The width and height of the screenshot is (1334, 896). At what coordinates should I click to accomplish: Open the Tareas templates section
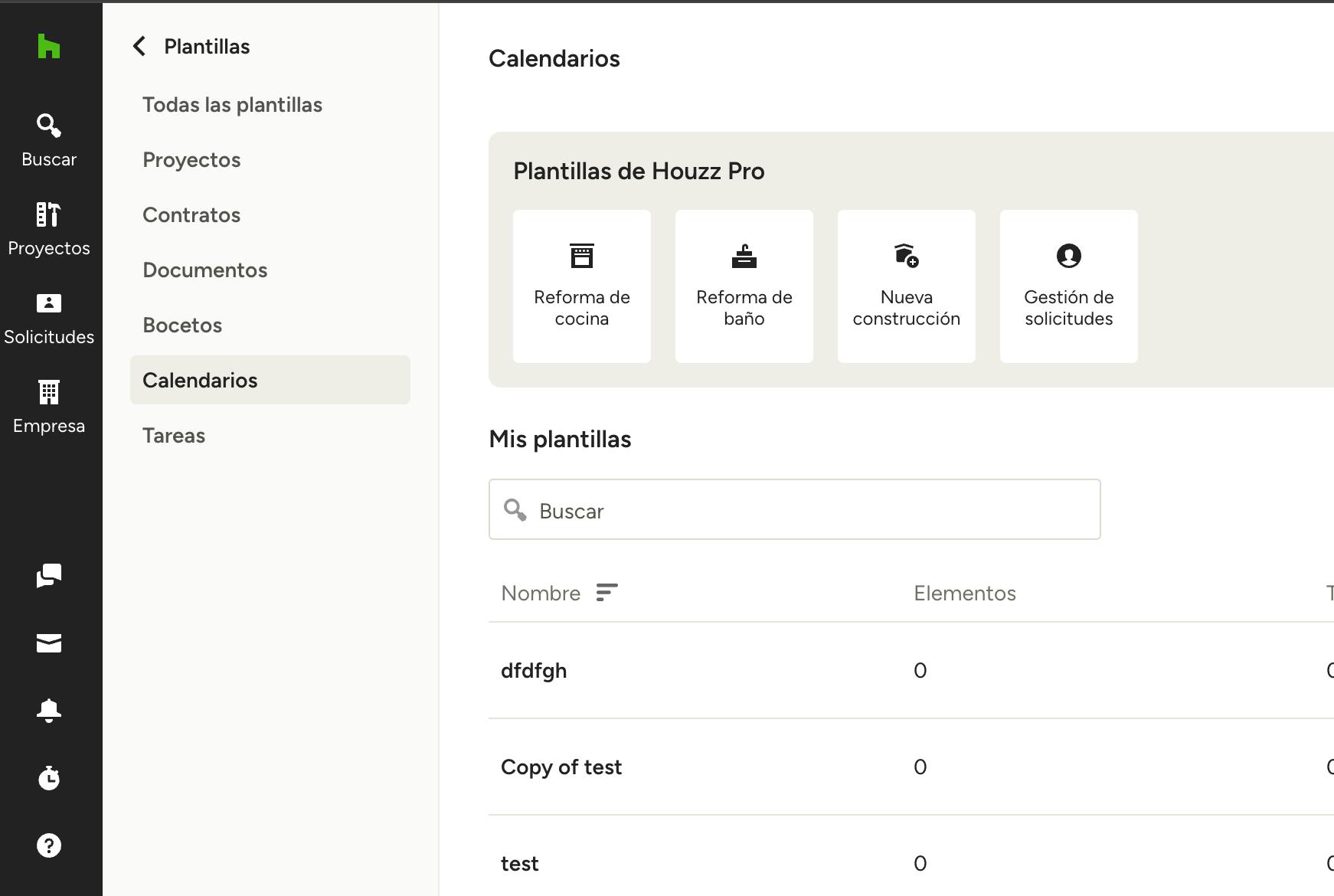pyautogui.click(x=174, y=436)
